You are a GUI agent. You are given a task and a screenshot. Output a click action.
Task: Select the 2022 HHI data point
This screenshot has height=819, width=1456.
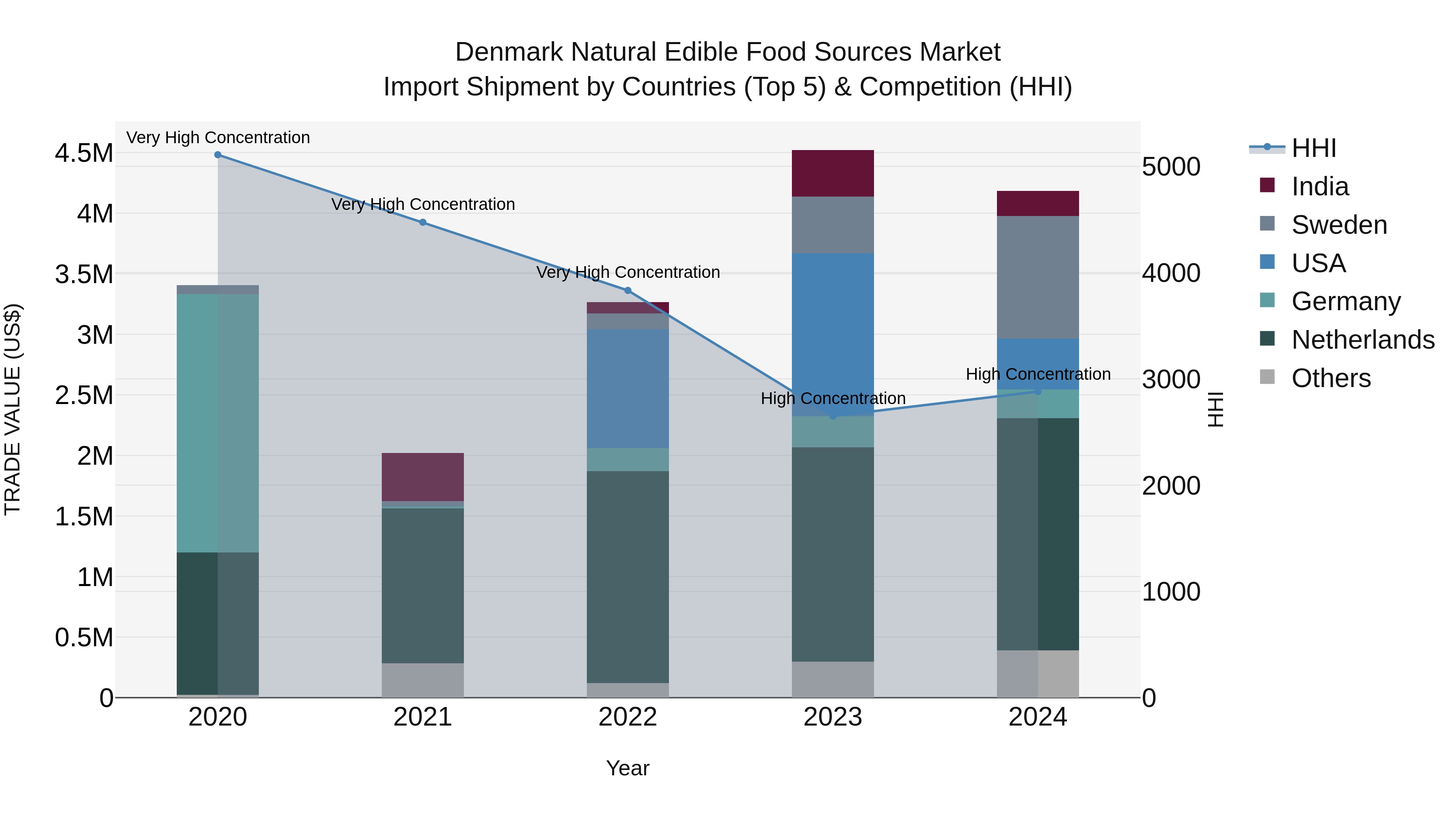(627, 290)
